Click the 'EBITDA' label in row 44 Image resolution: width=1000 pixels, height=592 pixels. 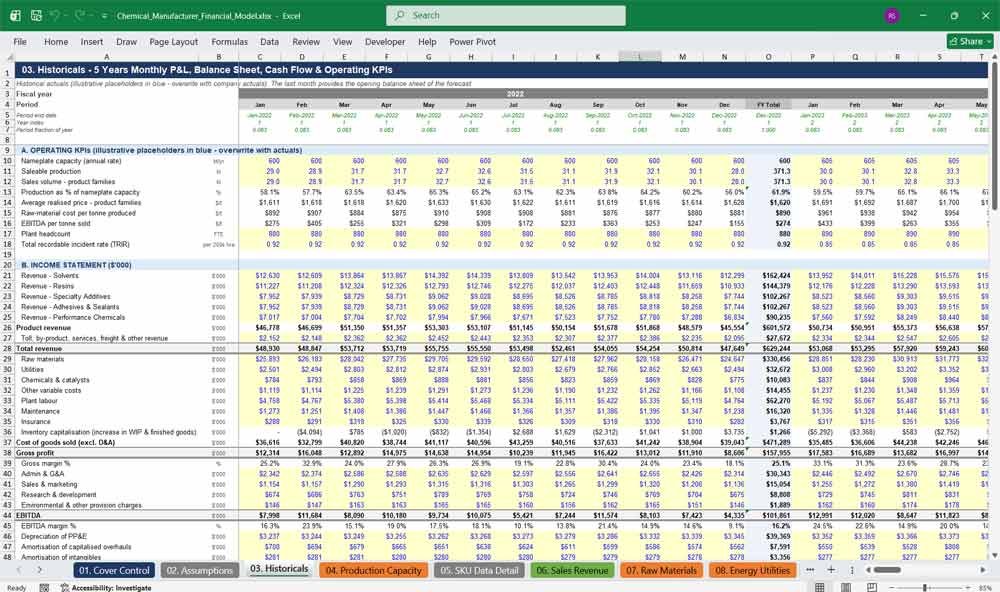[x=28, y=515]
